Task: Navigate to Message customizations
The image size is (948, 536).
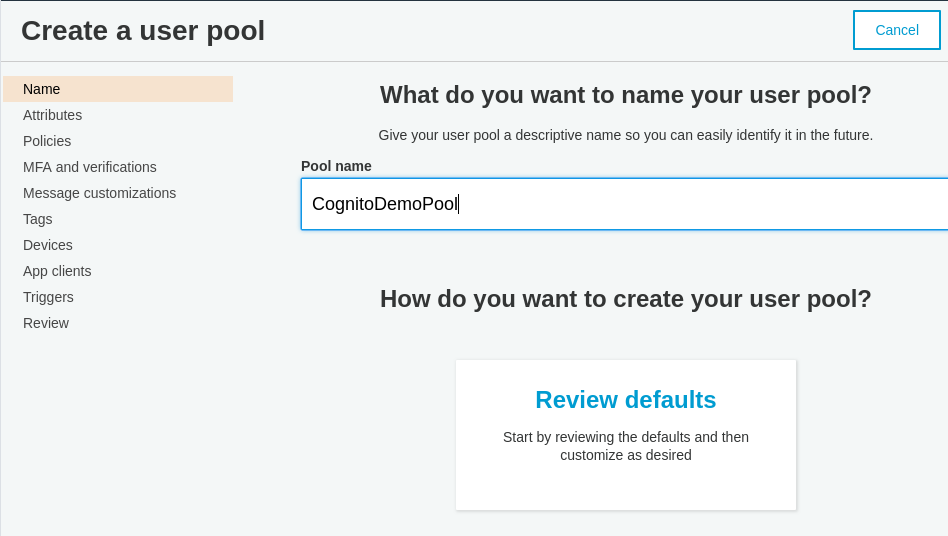Action: (x=100, y=193)
